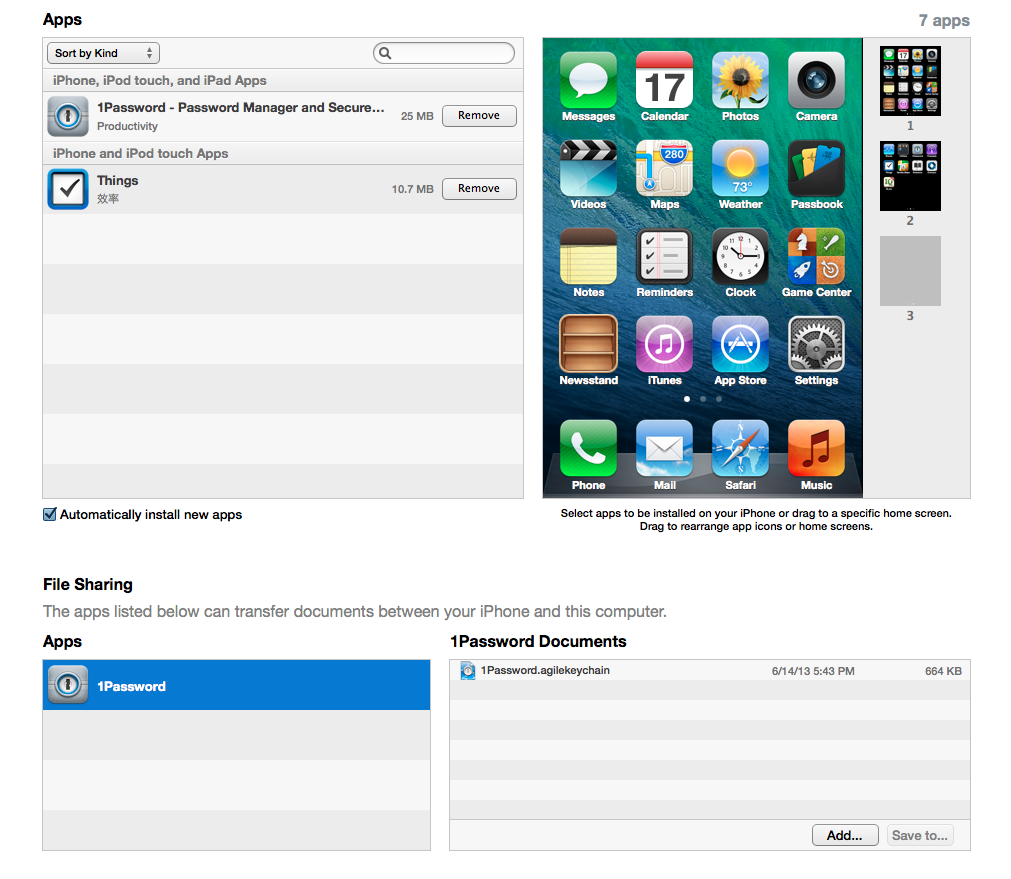Viewport: 1011px width, 879px height.
Task: Select the Passbook app icon
Action: (816, 168)
